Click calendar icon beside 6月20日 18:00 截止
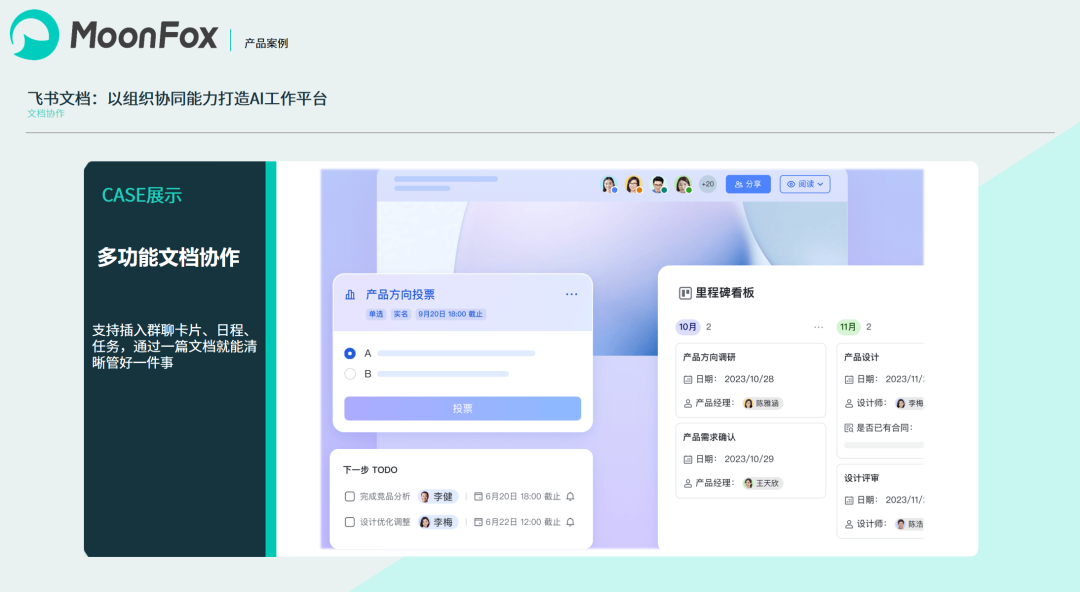Viewport: 1080px width, 592px height. coord(478,496)
